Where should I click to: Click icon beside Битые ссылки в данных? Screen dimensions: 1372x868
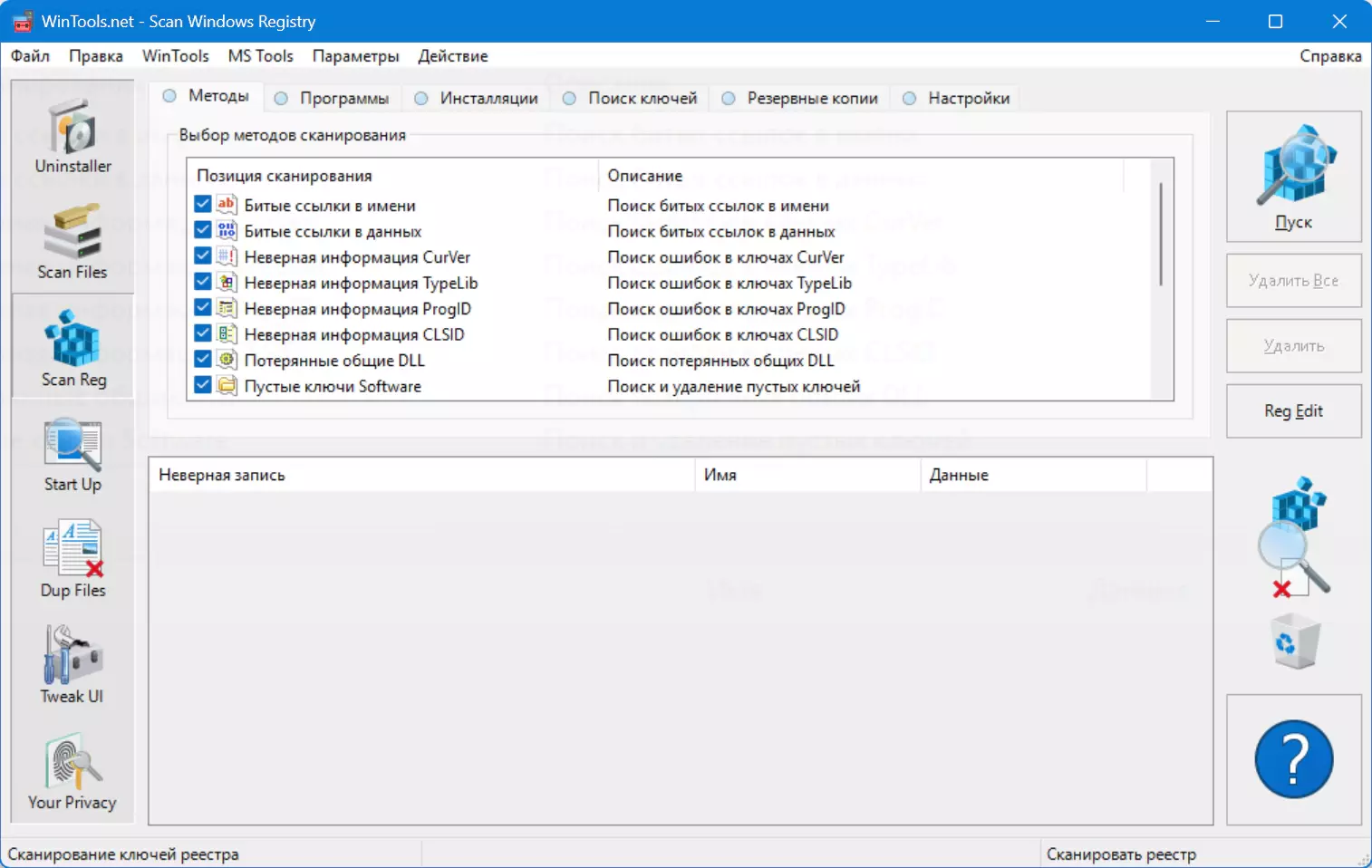(227, 230)
